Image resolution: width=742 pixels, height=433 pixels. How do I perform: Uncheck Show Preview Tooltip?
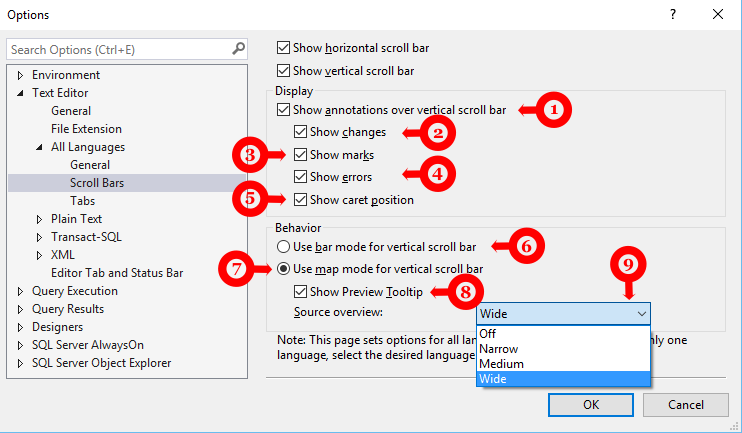301,292
